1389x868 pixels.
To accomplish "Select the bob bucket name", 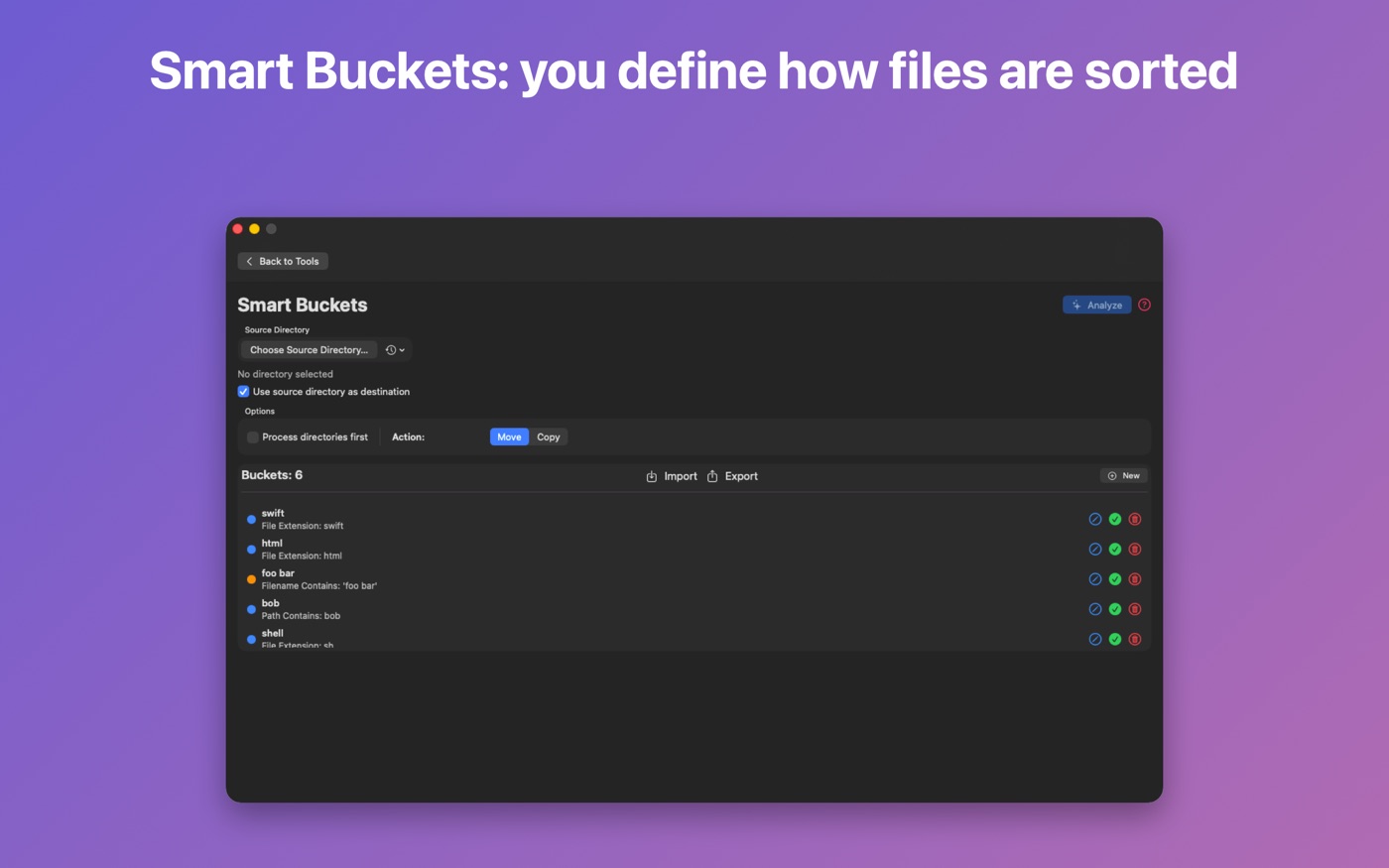I will click(x=270, y=603).
